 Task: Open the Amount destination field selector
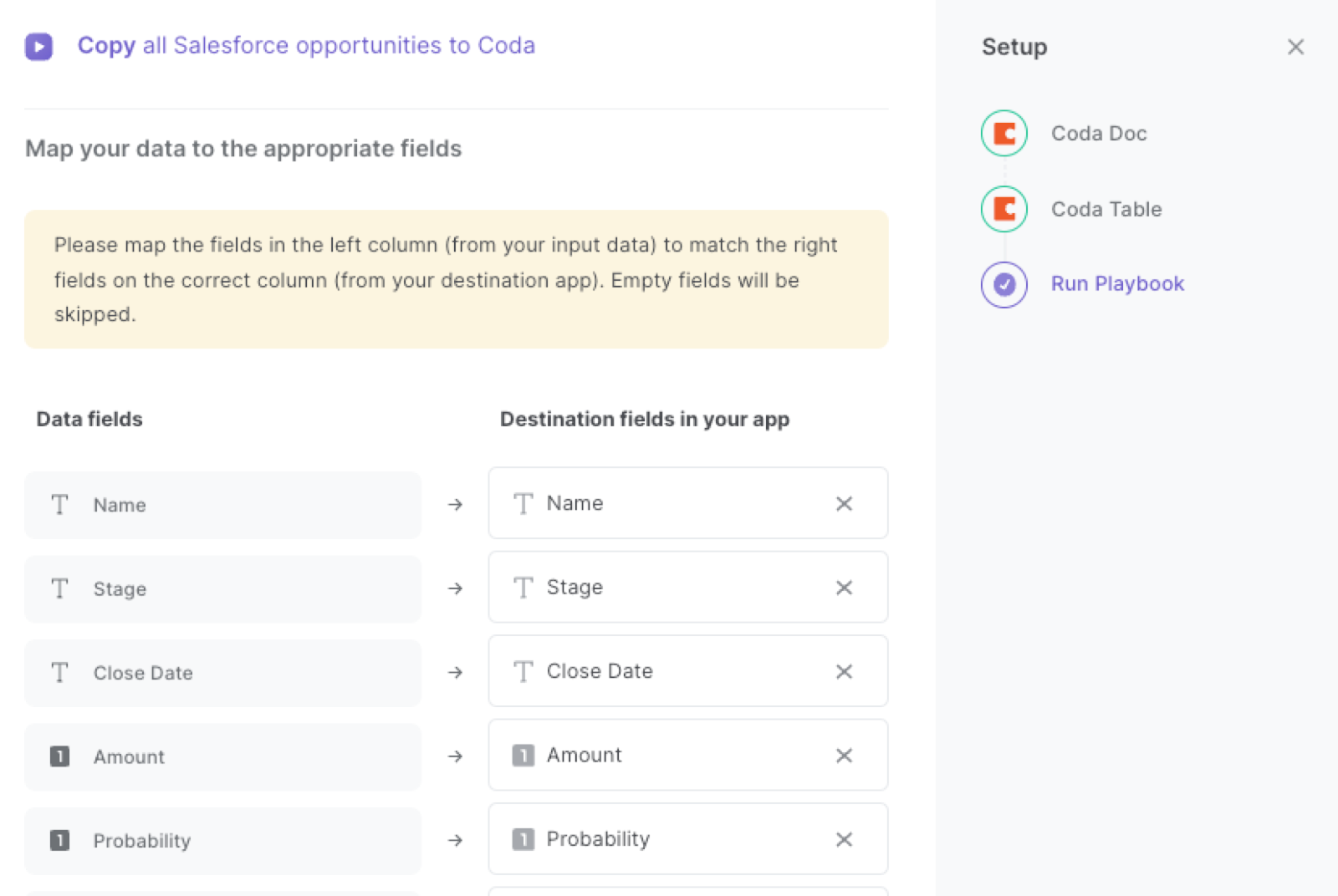point(687,755)
